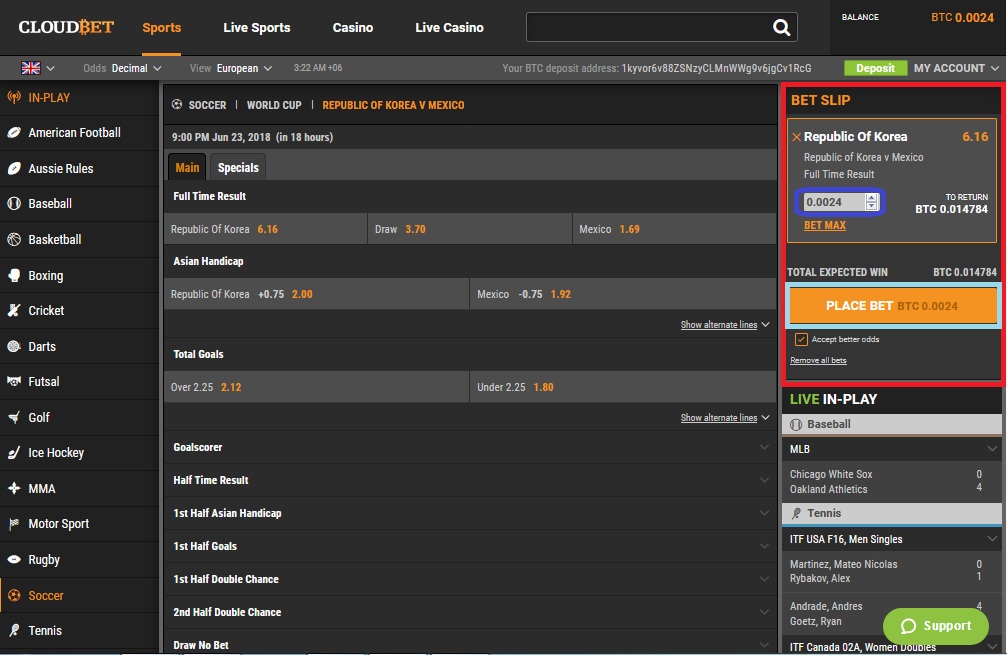This screenshot has width=1007, height=655.
Task: Select Under 2.25 at 1.80
Action: 623,387
